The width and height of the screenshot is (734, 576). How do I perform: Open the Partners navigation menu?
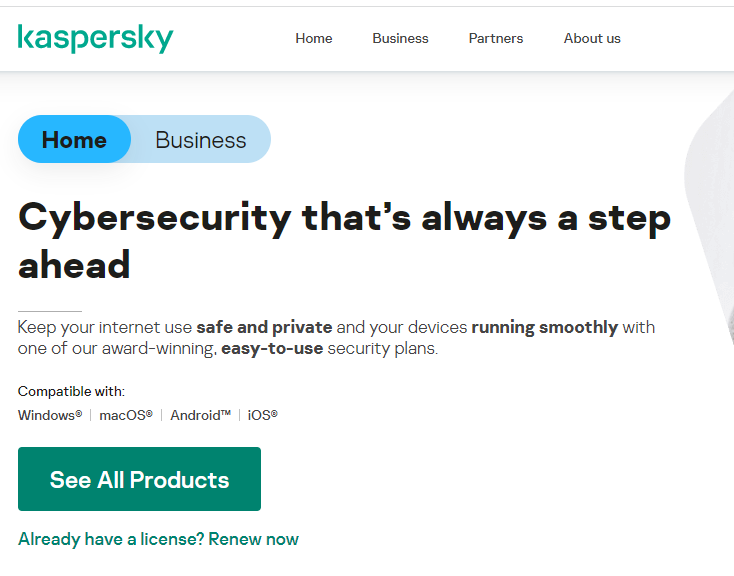click(496, 39)
